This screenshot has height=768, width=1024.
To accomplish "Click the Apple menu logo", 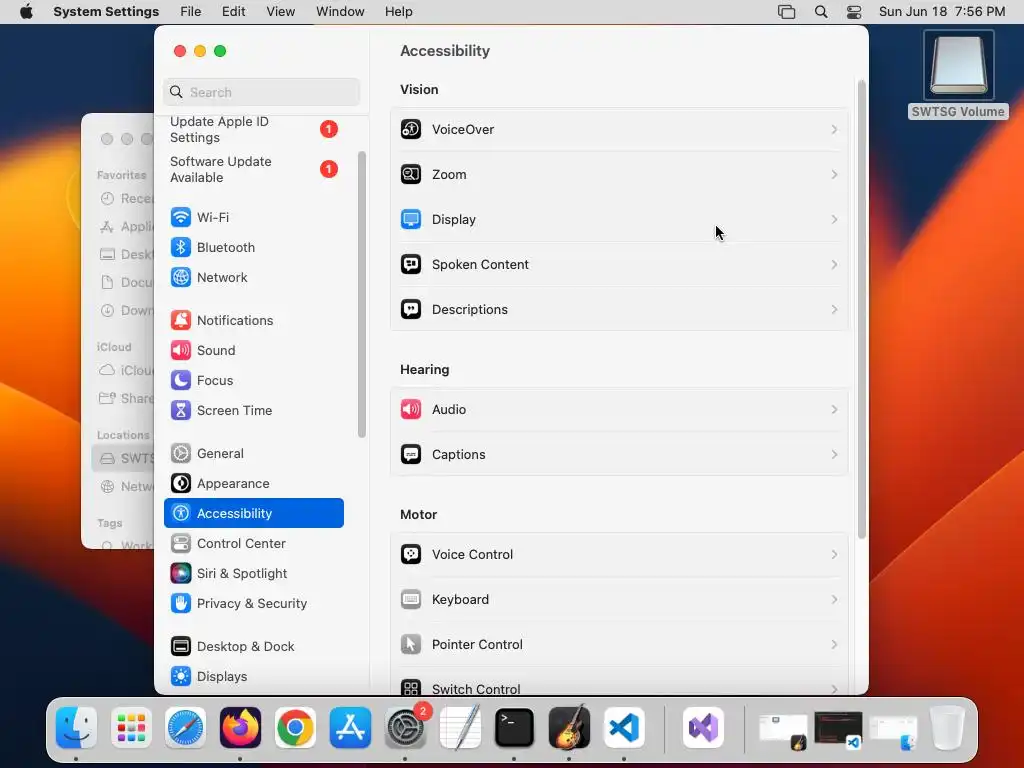I will click(x=26, y=12).
